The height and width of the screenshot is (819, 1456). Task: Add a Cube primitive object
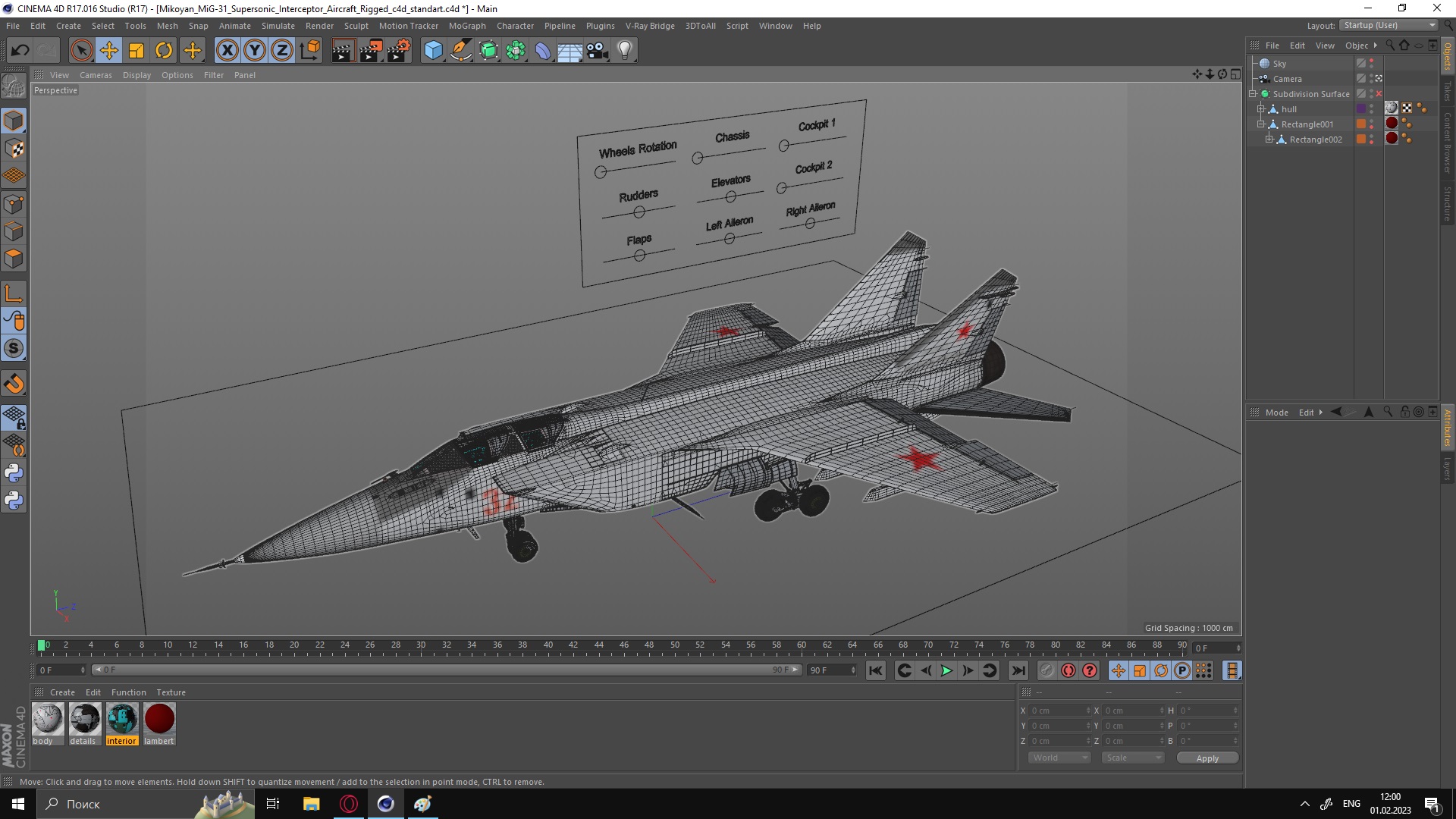click(x=433, y=51)
